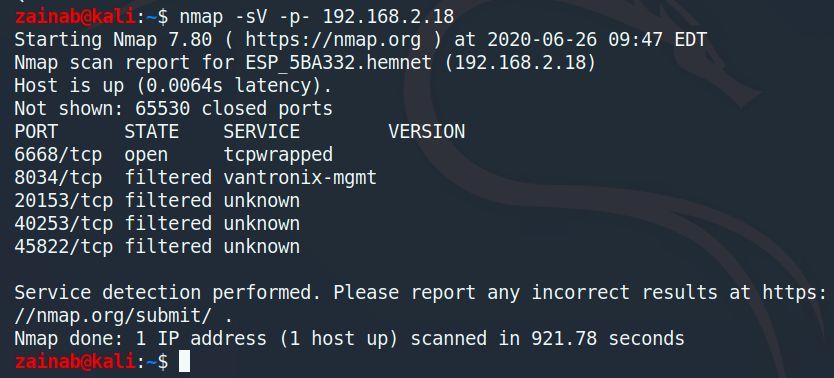This screenshot has width=834, height=378.
Task: Click the tcpwrapped service name
Action: tap(278, 155)
